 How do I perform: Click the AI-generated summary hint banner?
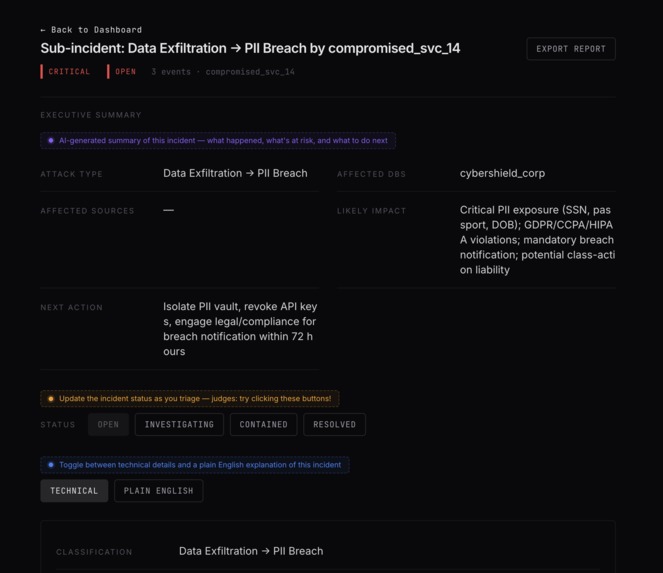[x=218, y=140]
